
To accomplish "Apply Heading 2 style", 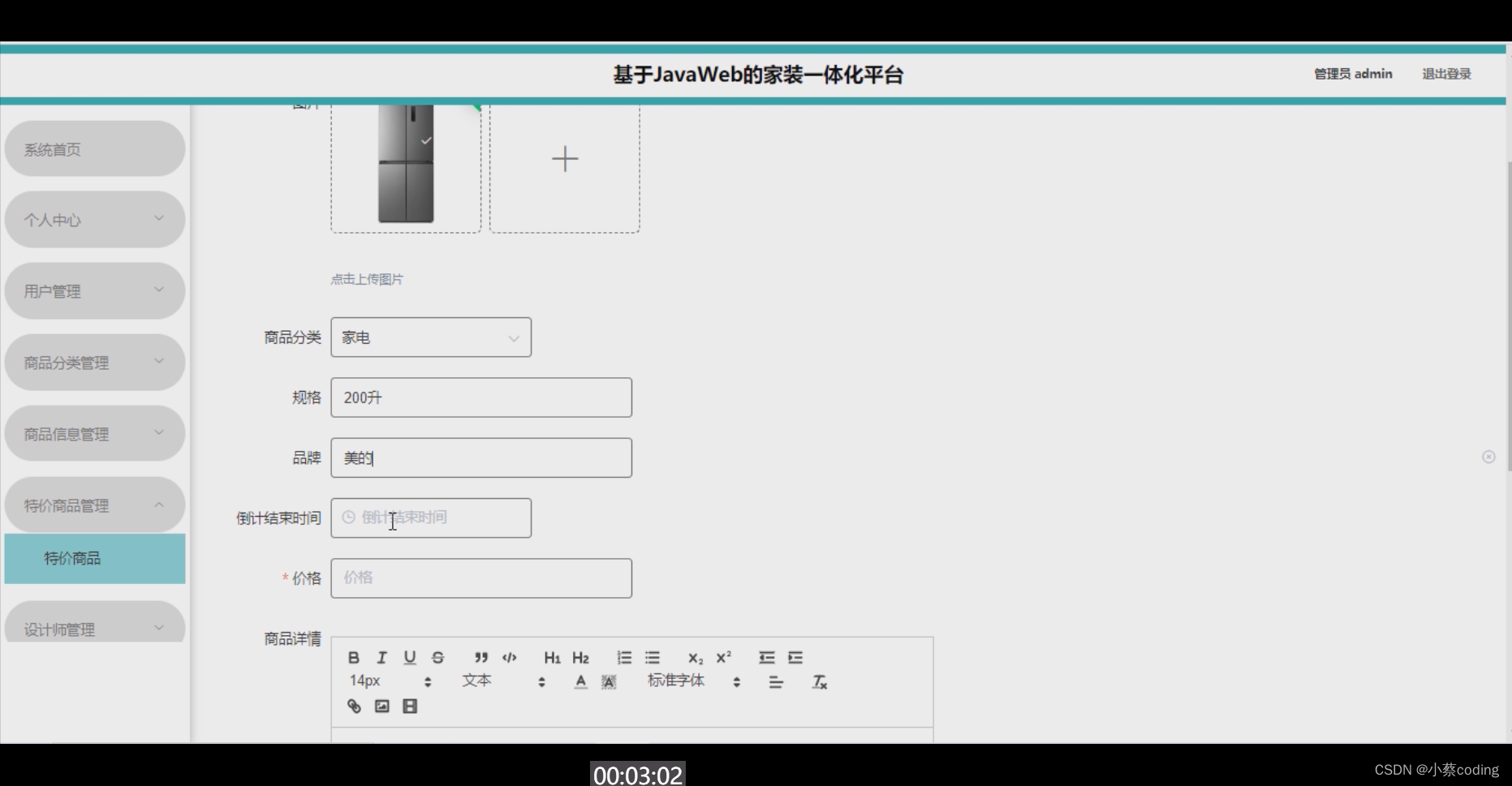I will point(580,658).
